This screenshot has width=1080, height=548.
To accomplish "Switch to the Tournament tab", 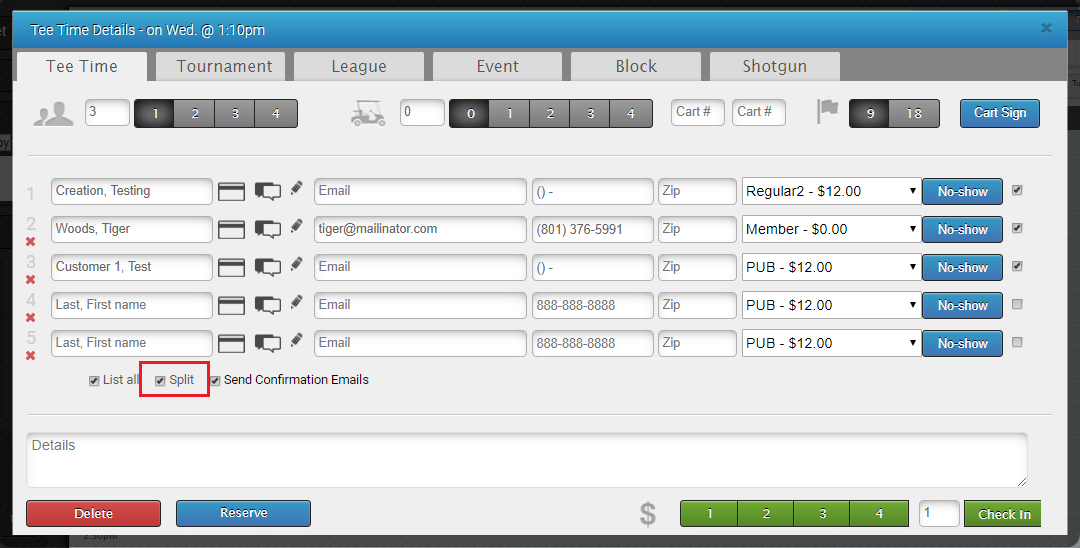I will [224, 67].
